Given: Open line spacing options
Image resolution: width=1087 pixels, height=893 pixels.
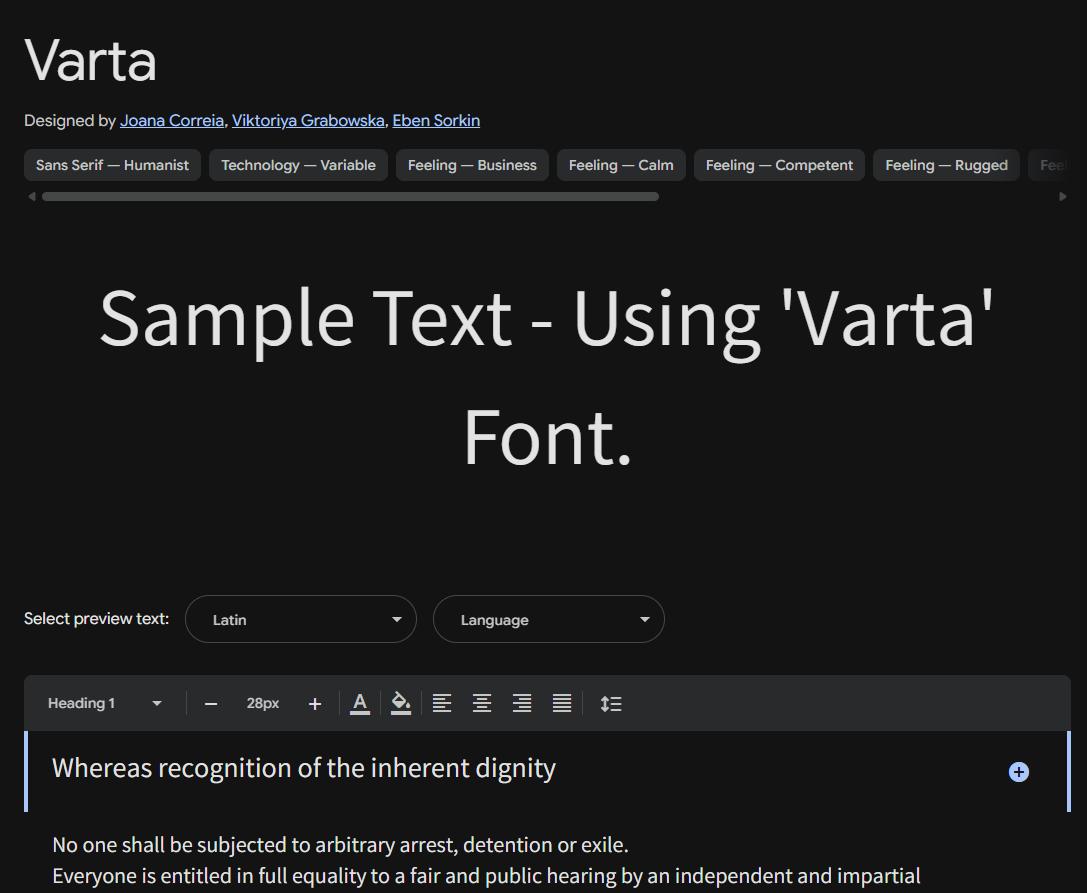Looking at the screenshot, I should (x=611, y=704).
